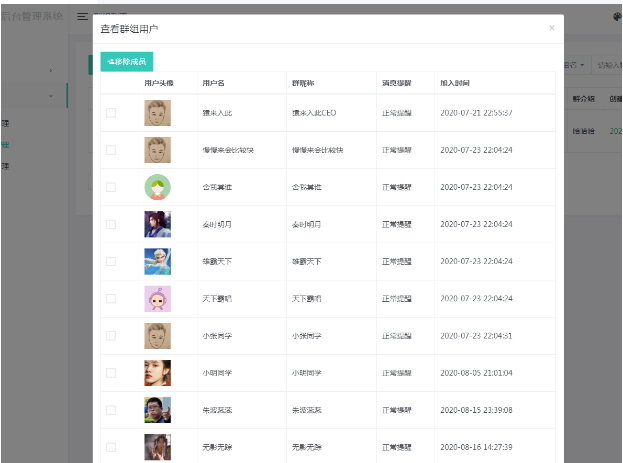Select username cell 小明同学

217,373
